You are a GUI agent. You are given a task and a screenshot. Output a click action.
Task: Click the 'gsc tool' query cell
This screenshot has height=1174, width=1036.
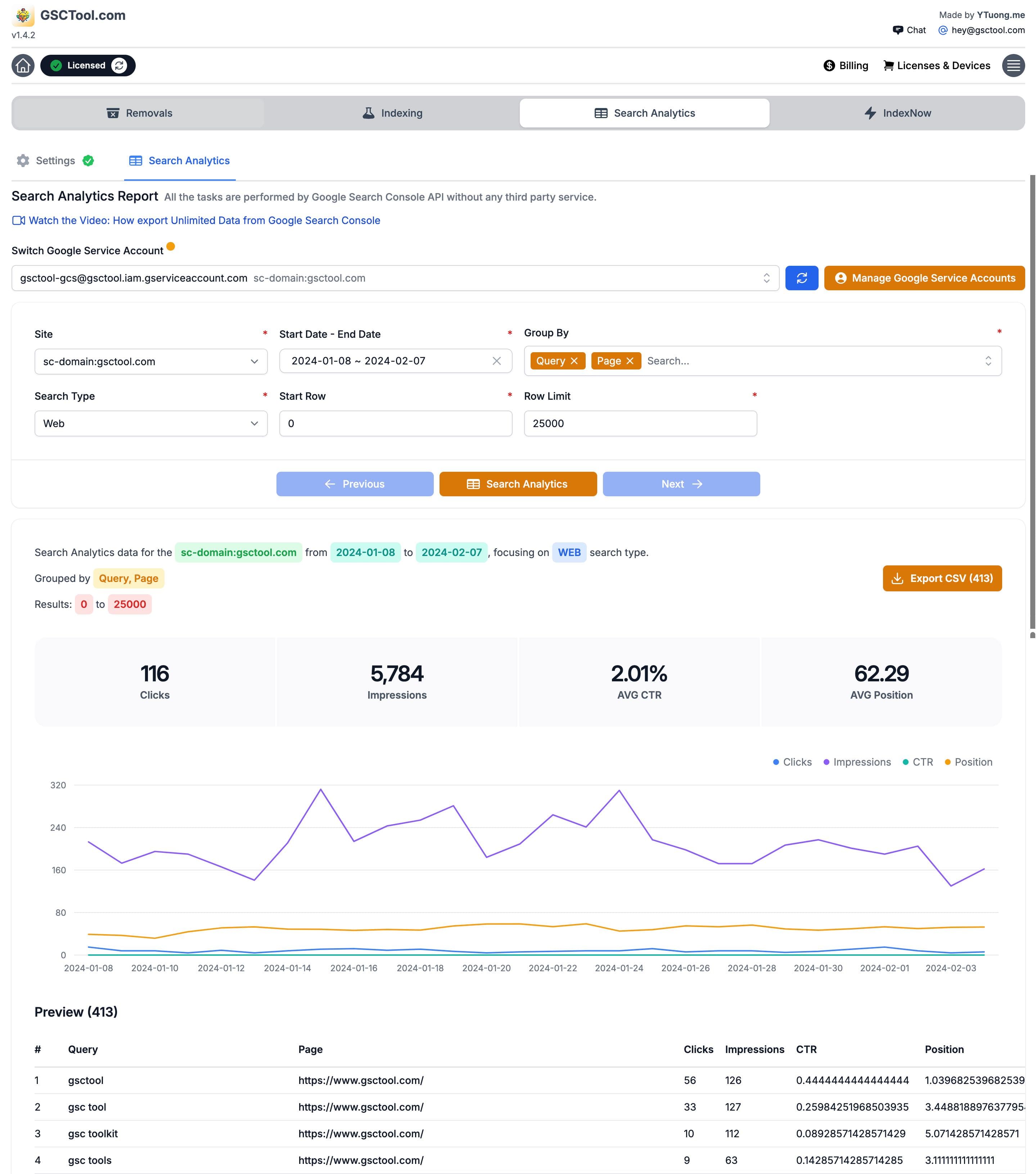[x=87, y=1107]
